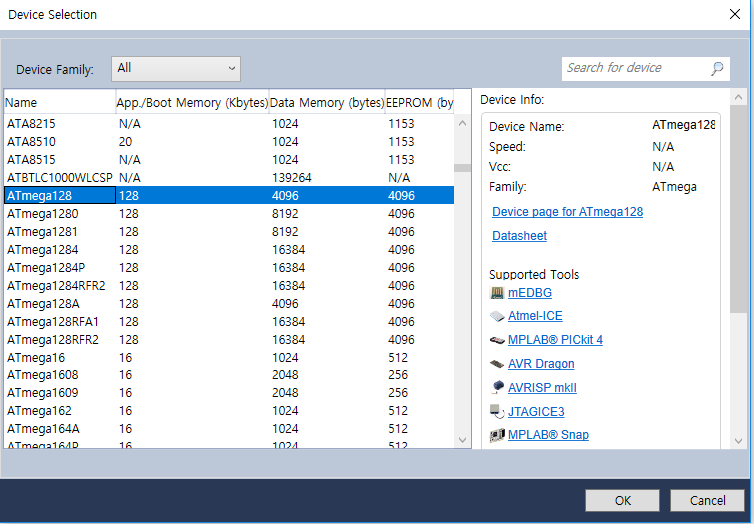Sort by EEPROM column header
Viewport: 754px width, 524px height.
click(x=419, y=102)
